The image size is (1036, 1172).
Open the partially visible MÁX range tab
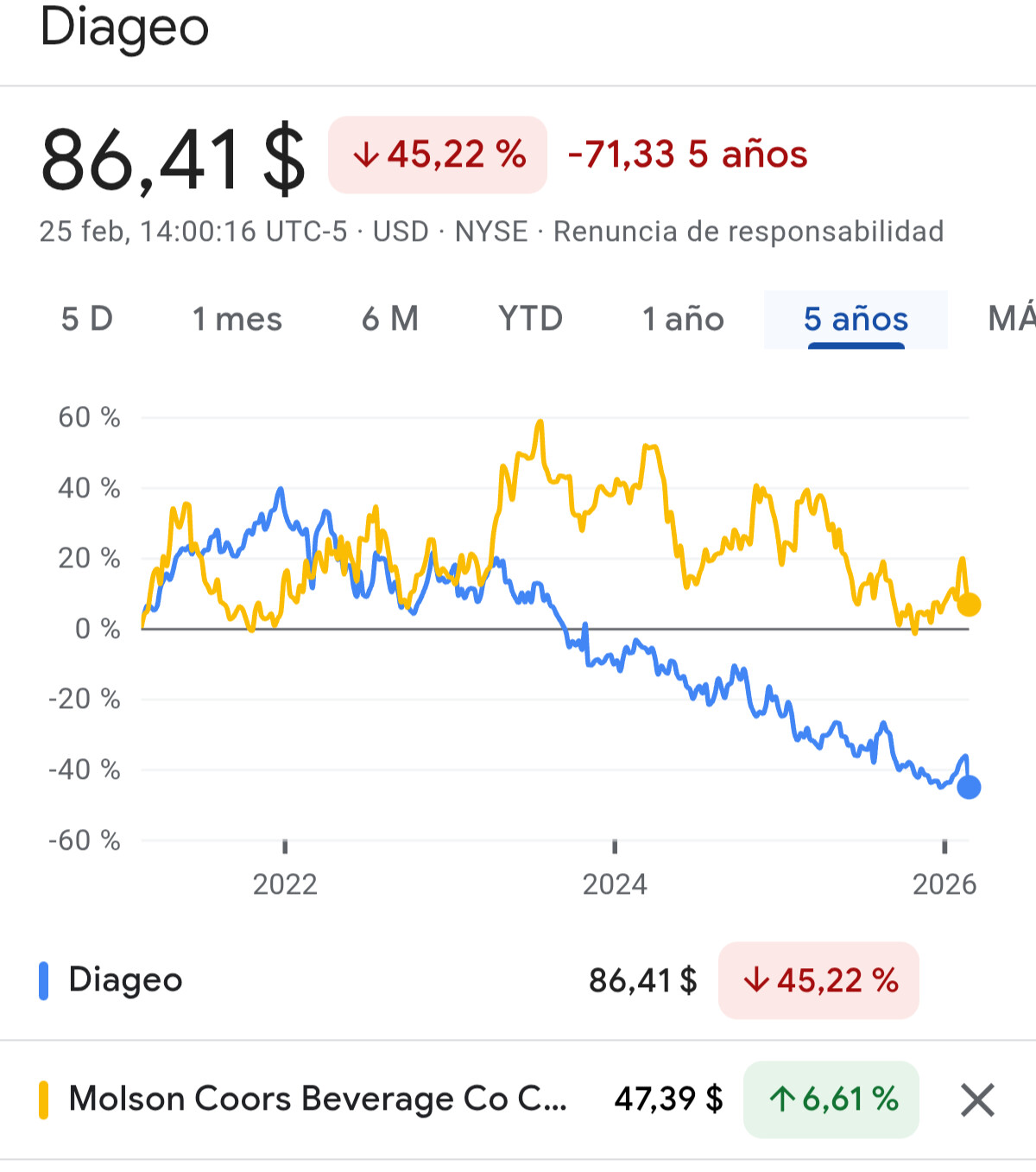click(1012, 320)
